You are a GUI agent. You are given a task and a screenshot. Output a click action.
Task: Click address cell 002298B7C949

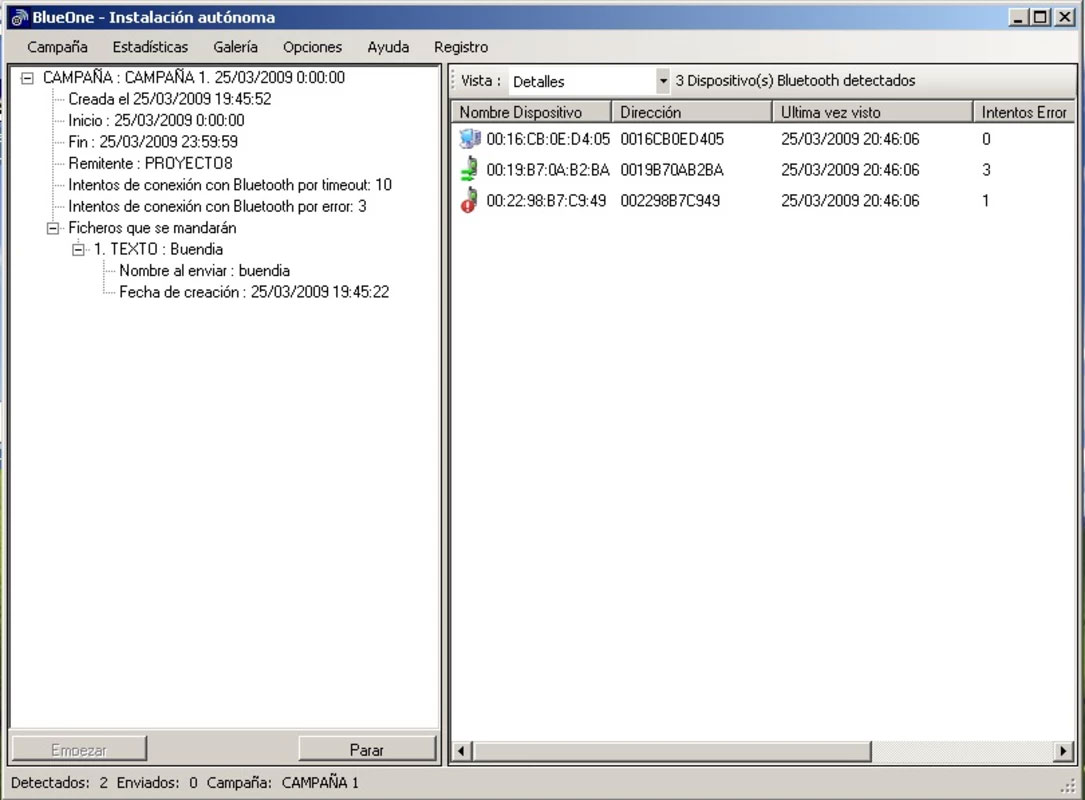(x=670, y=201)
